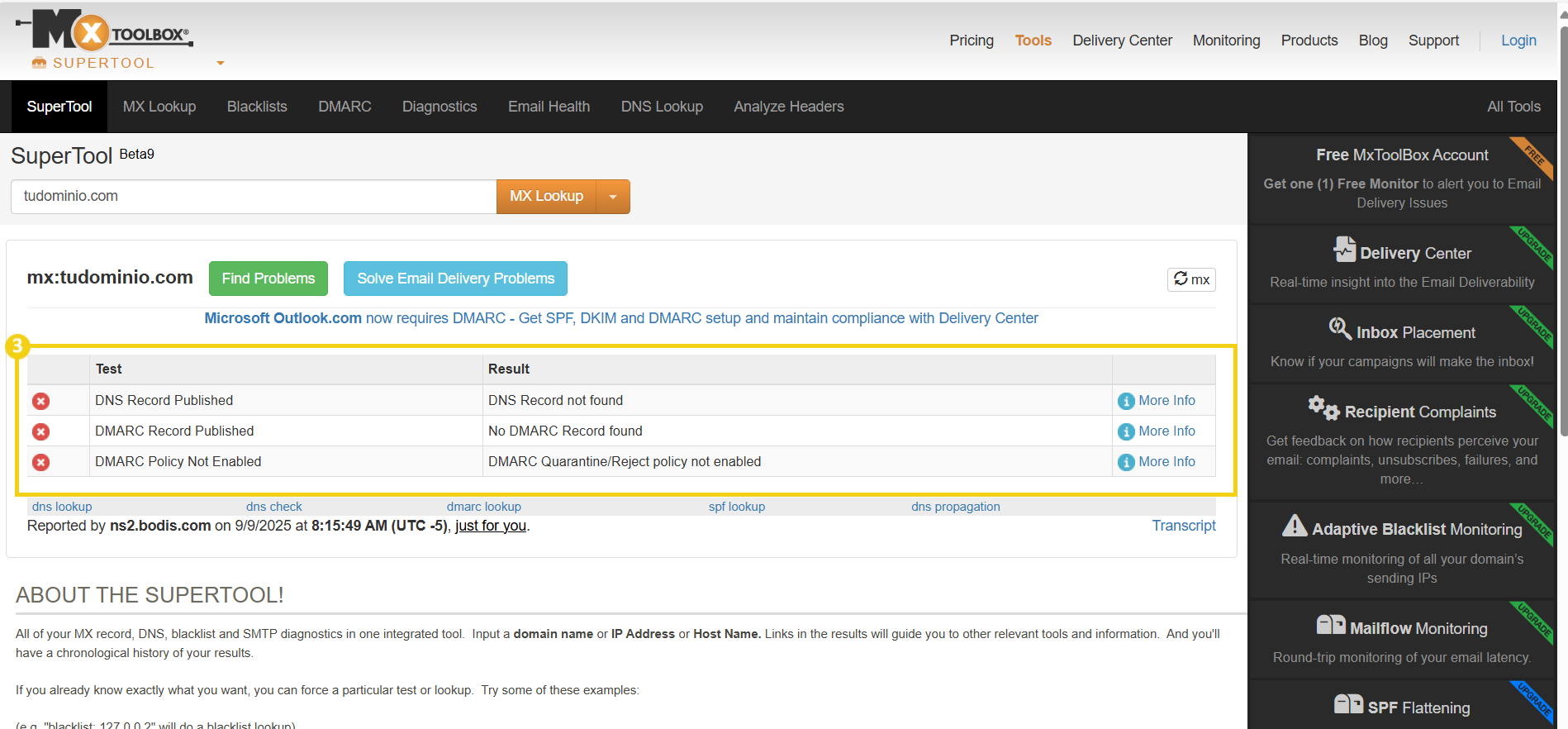1568x729 pixels.
Task: Click the red error icon beside DMARC Record Published
Action: pyautogui.click(x=40, y=431)
